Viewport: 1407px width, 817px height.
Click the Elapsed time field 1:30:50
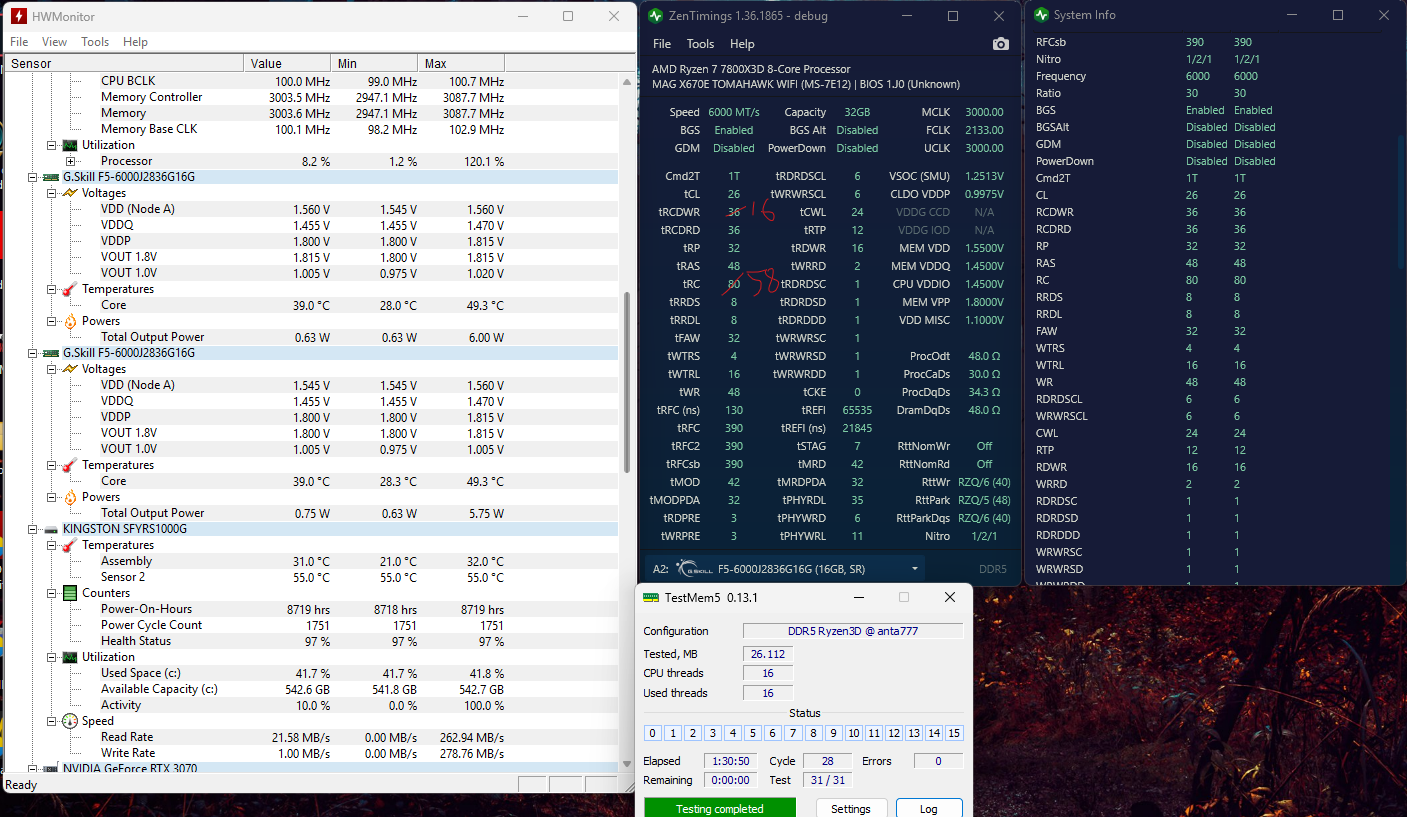(x=730, y=761)
